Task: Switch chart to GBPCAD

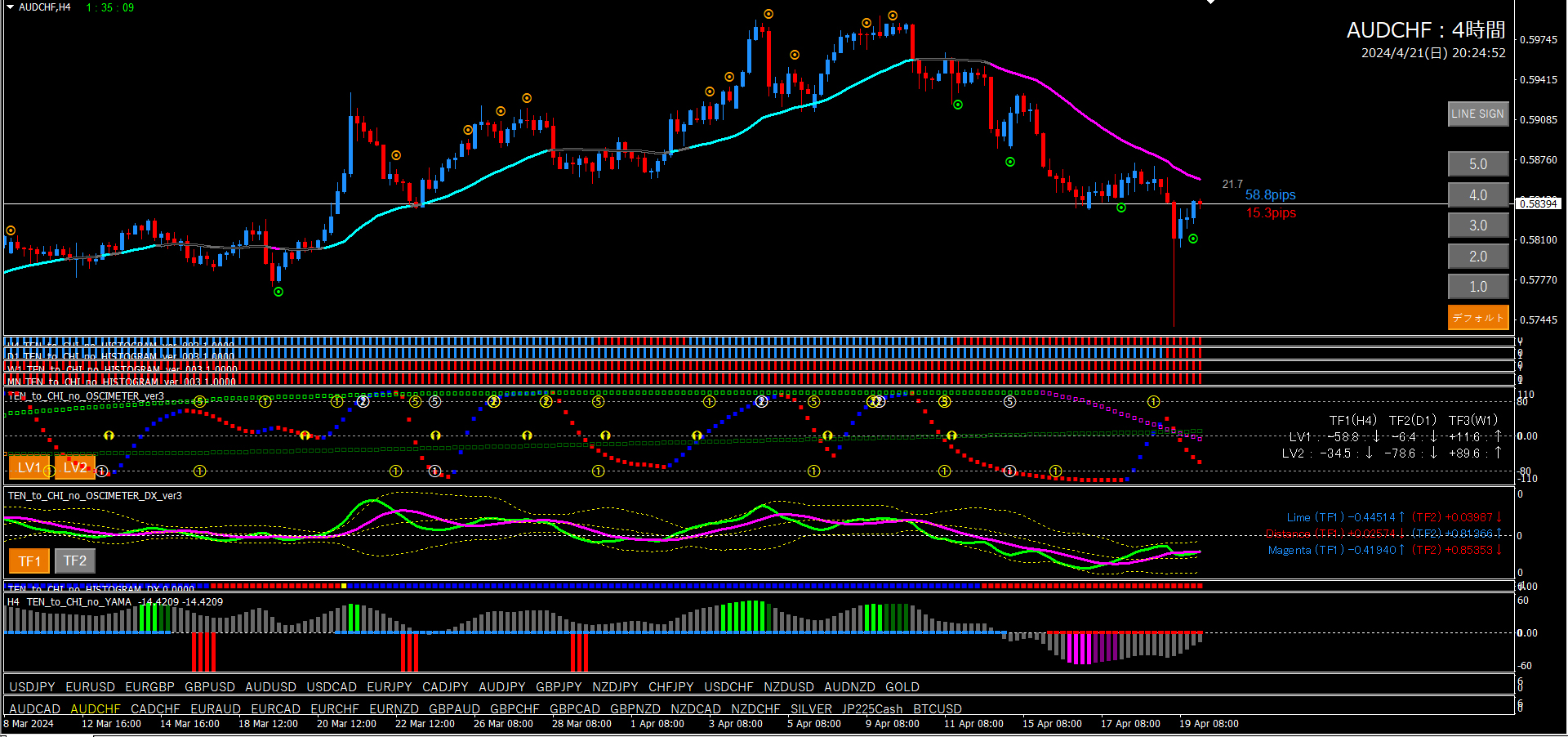Action: [575, 709]
